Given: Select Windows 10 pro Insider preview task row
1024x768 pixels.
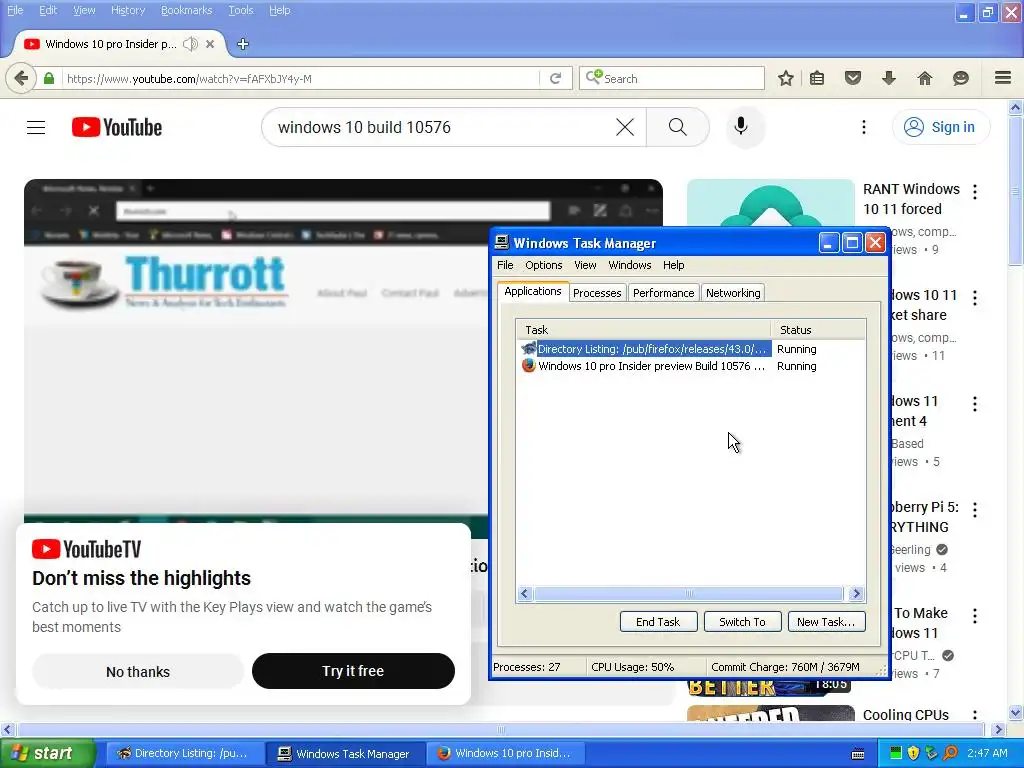Looking at the screenshot, I should (x=693, y=366).
